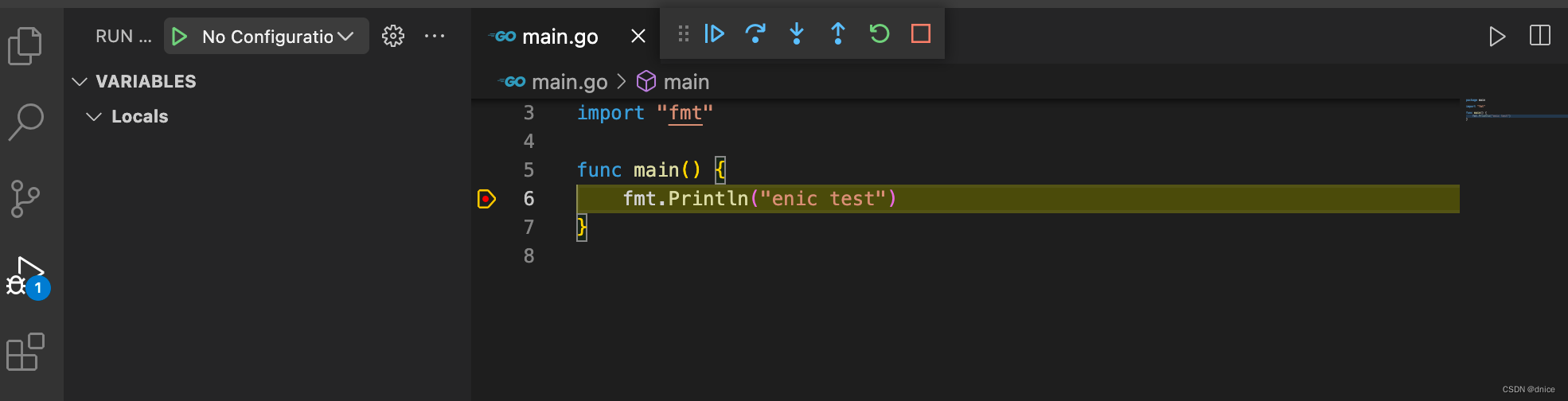Open the Explorer view in activity bar
The width and height of the screenshot is (1568, 401).
pos(25,45)
